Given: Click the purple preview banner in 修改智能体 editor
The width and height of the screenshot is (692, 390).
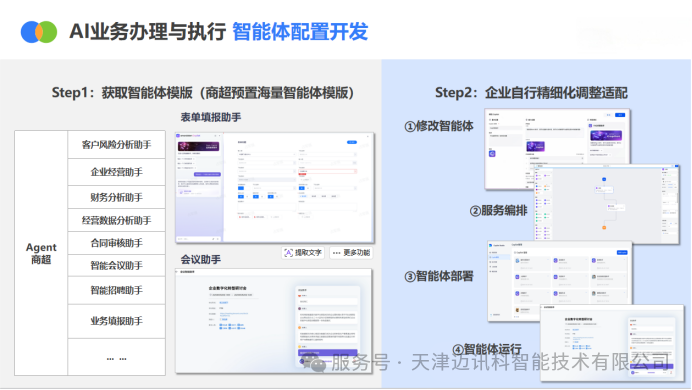Looking at the screenshot, I should (x=606, y=135).
